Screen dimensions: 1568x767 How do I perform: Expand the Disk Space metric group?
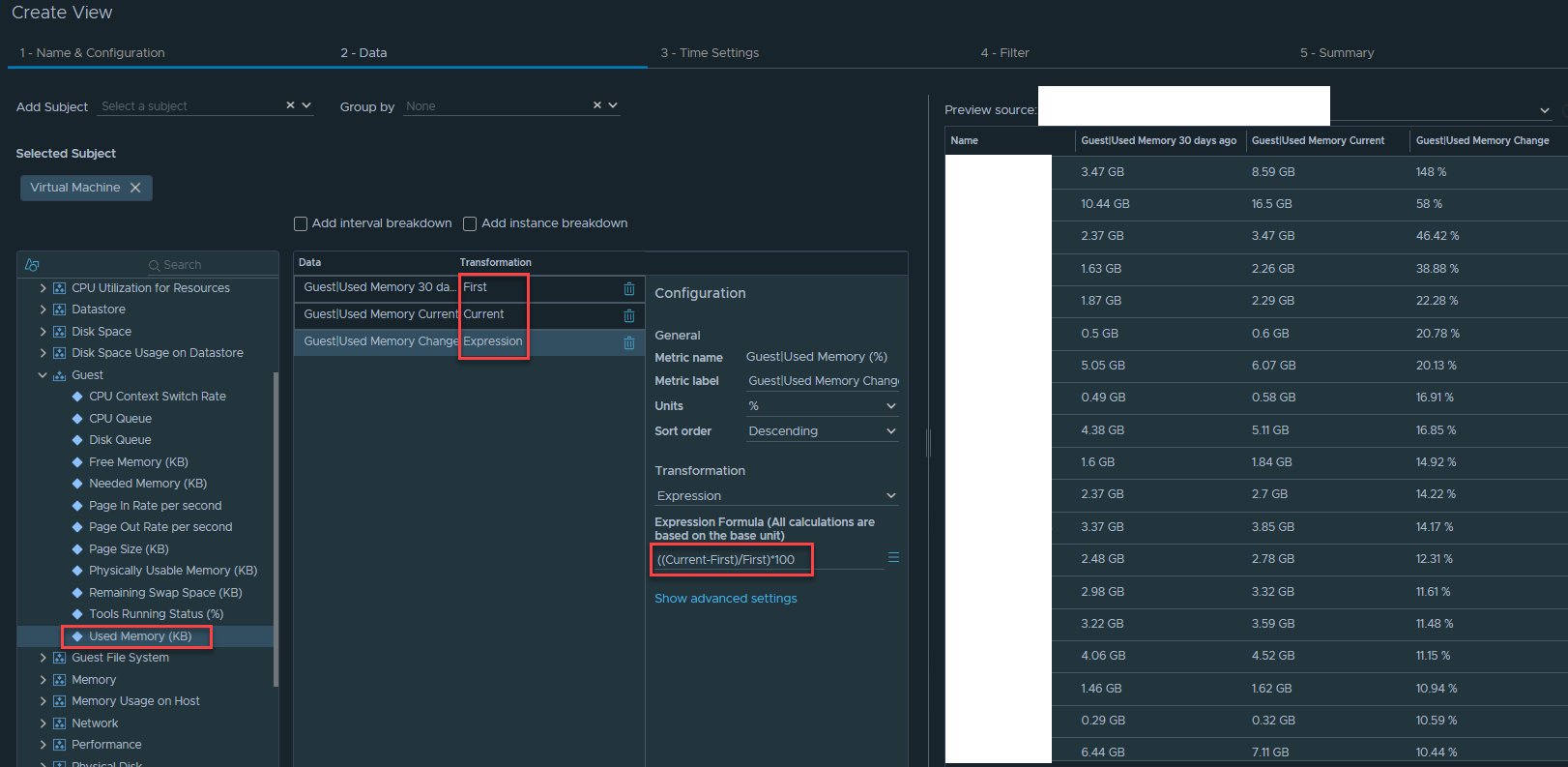pos(43,332)
